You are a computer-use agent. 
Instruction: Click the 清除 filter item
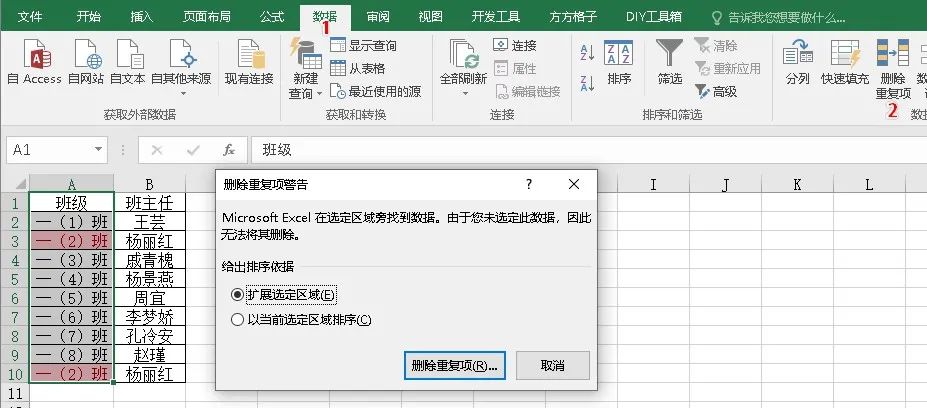(716, 46)
